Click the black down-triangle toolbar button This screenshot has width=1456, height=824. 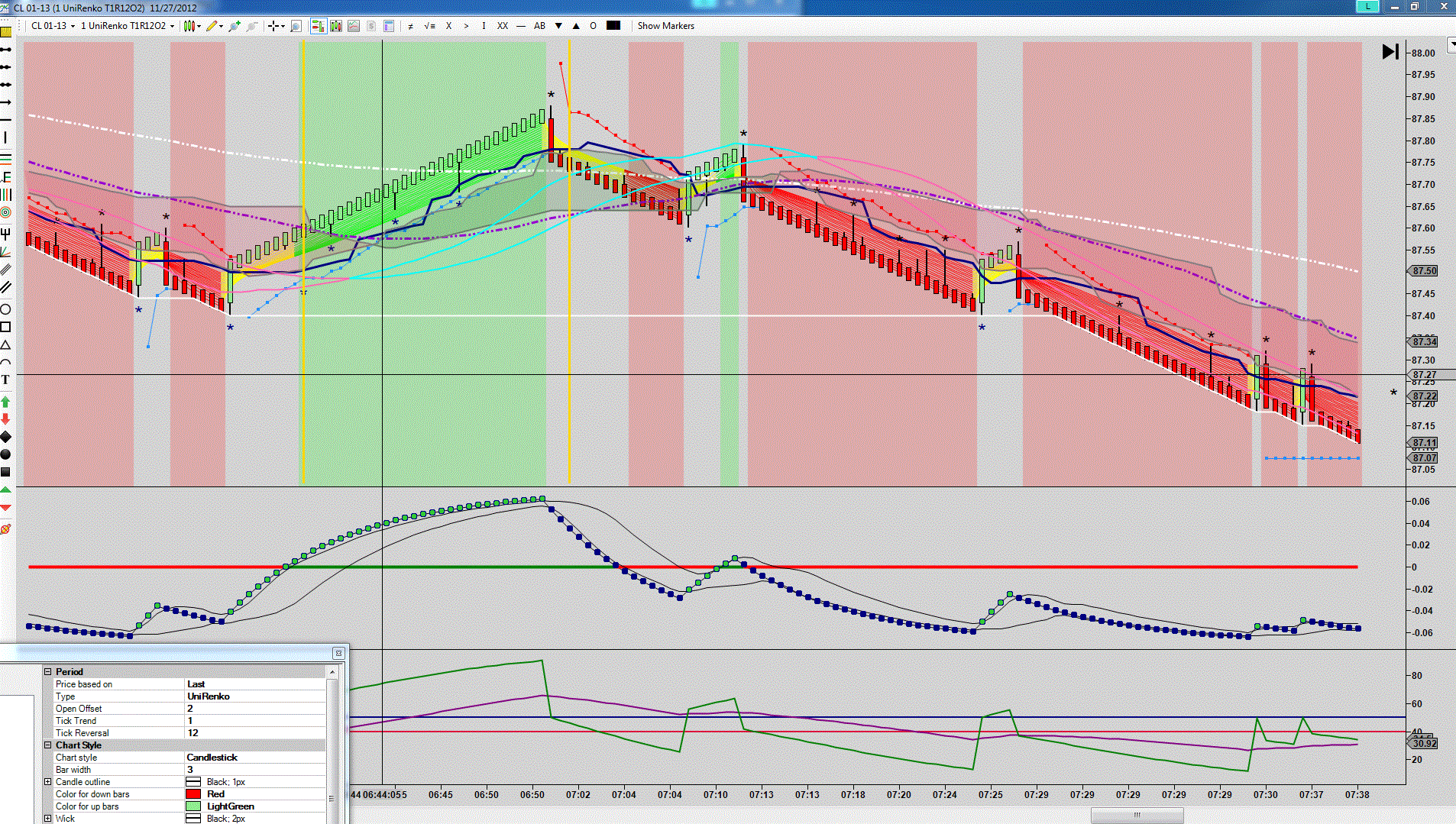click(558, 26)
